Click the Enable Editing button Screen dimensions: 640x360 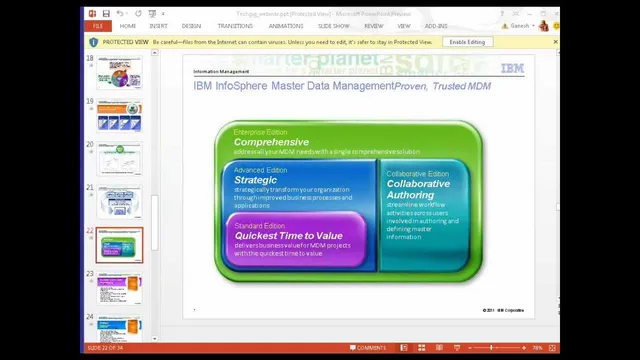pyautogui.click(x=467, y=42)
